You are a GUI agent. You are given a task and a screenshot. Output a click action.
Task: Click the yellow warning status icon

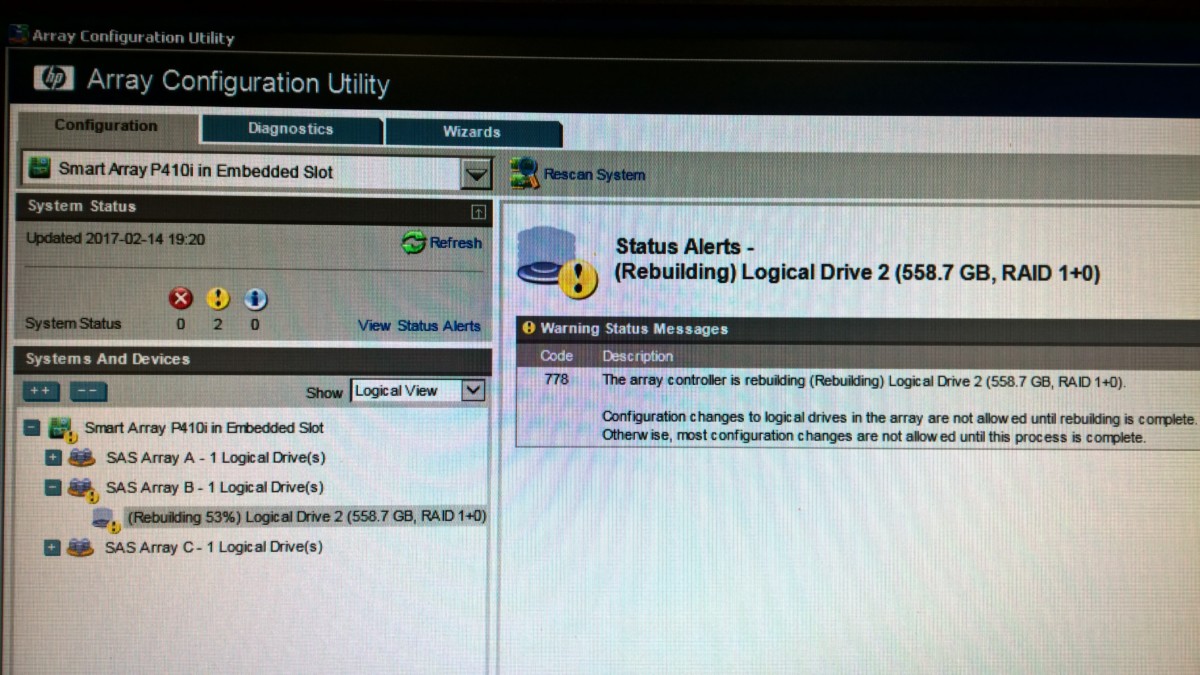(x=218, y=299)
